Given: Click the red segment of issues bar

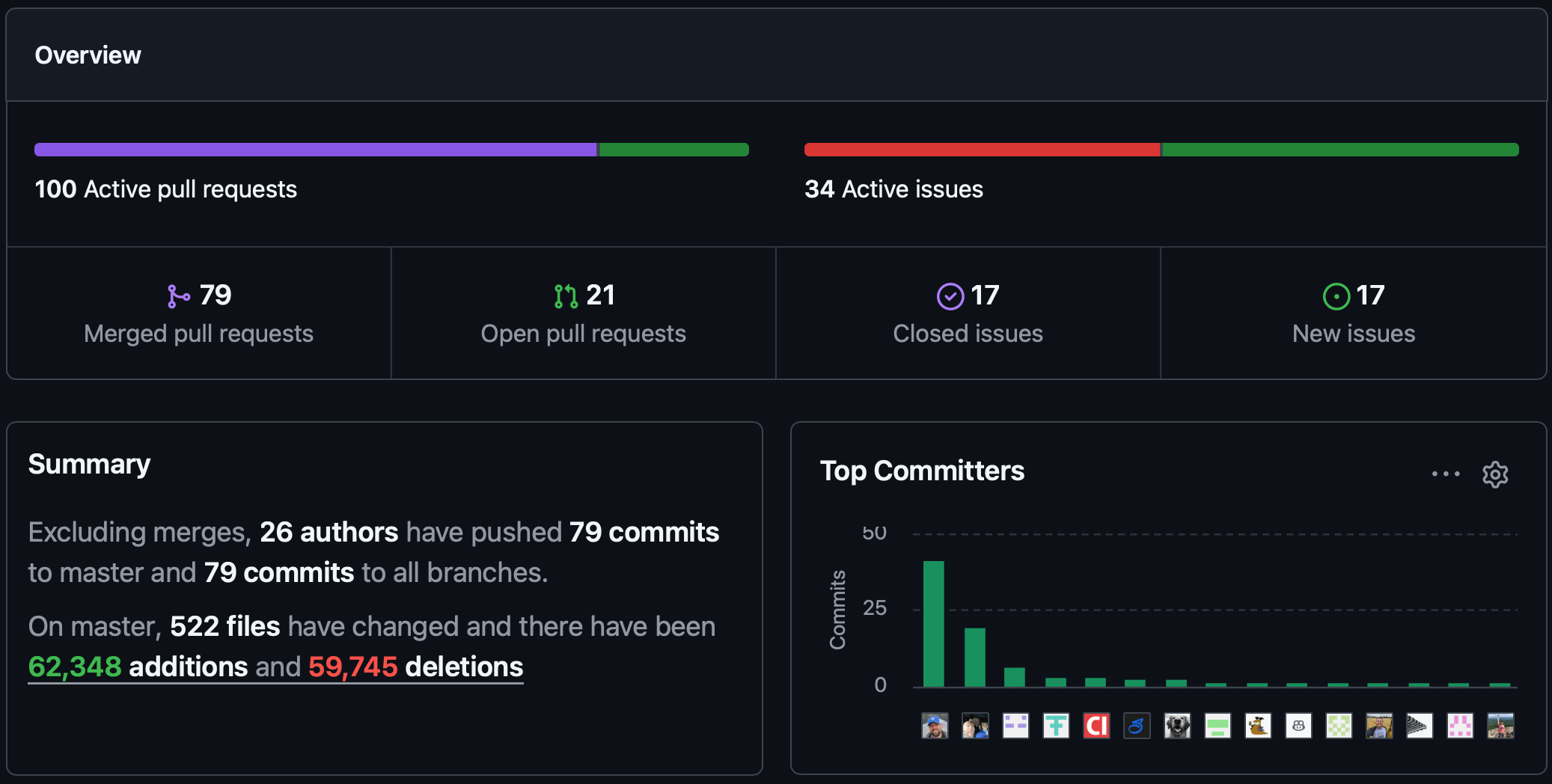Looking at the screenshot, I should [981, 150].
